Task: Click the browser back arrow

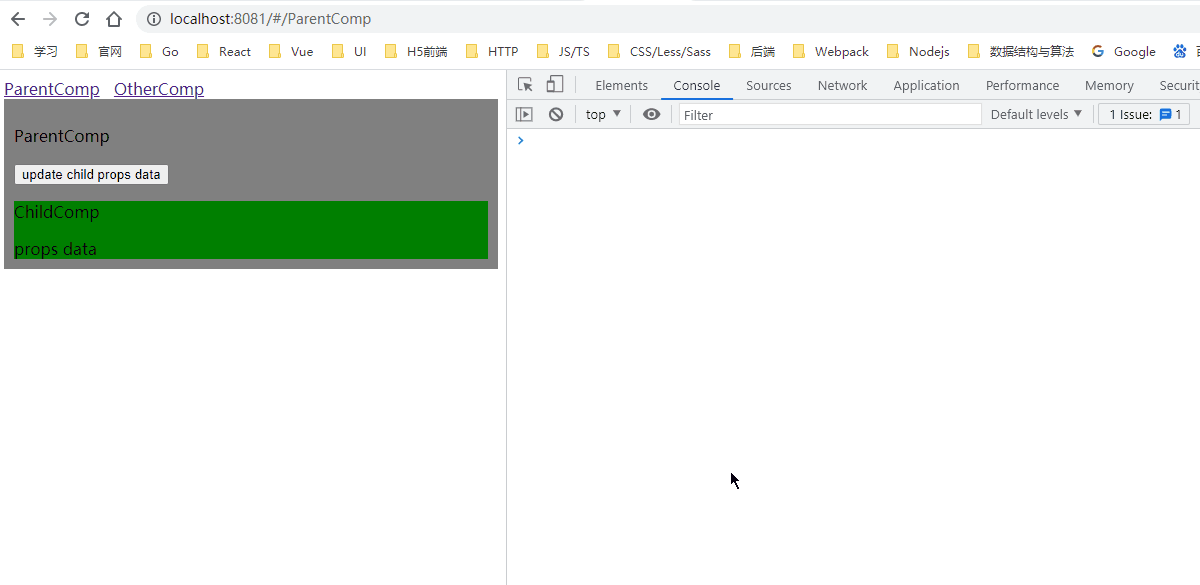Action: coord(18,19)
